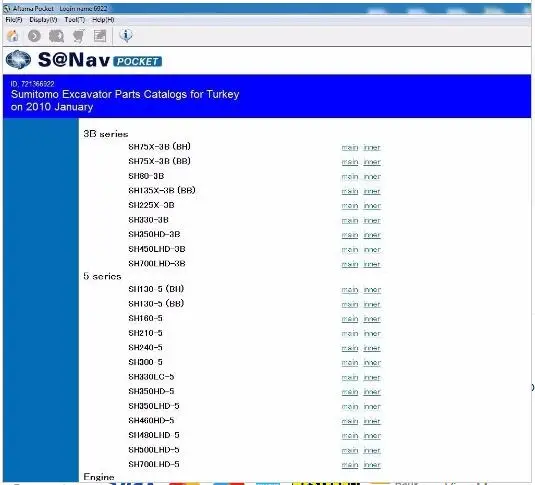Viewport: 535px width, 485px height.
Task: Open main catalog for SH480LHD-5
Action: [350, 436]
